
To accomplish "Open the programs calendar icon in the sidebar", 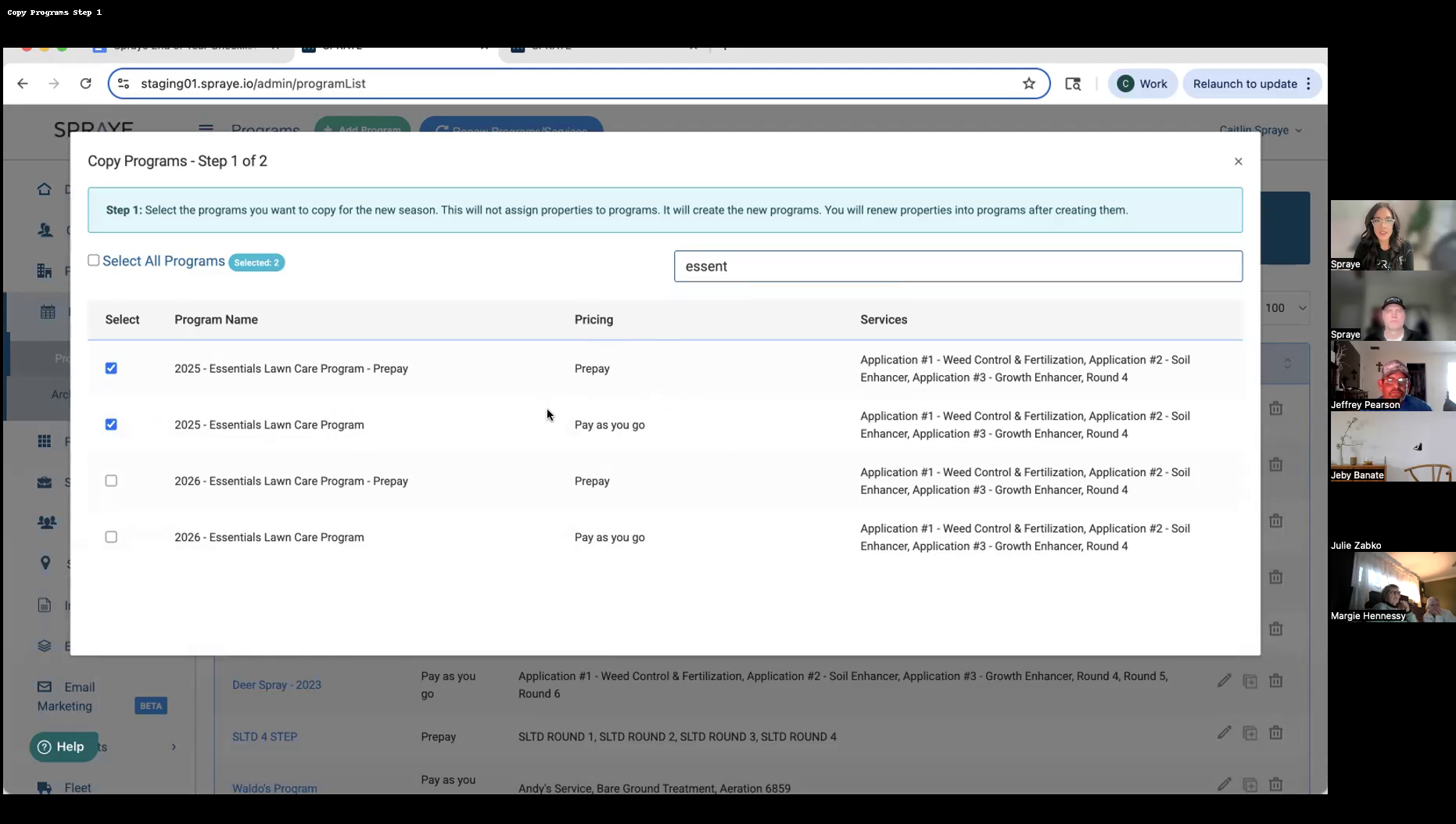I will (x=48, y=312).
